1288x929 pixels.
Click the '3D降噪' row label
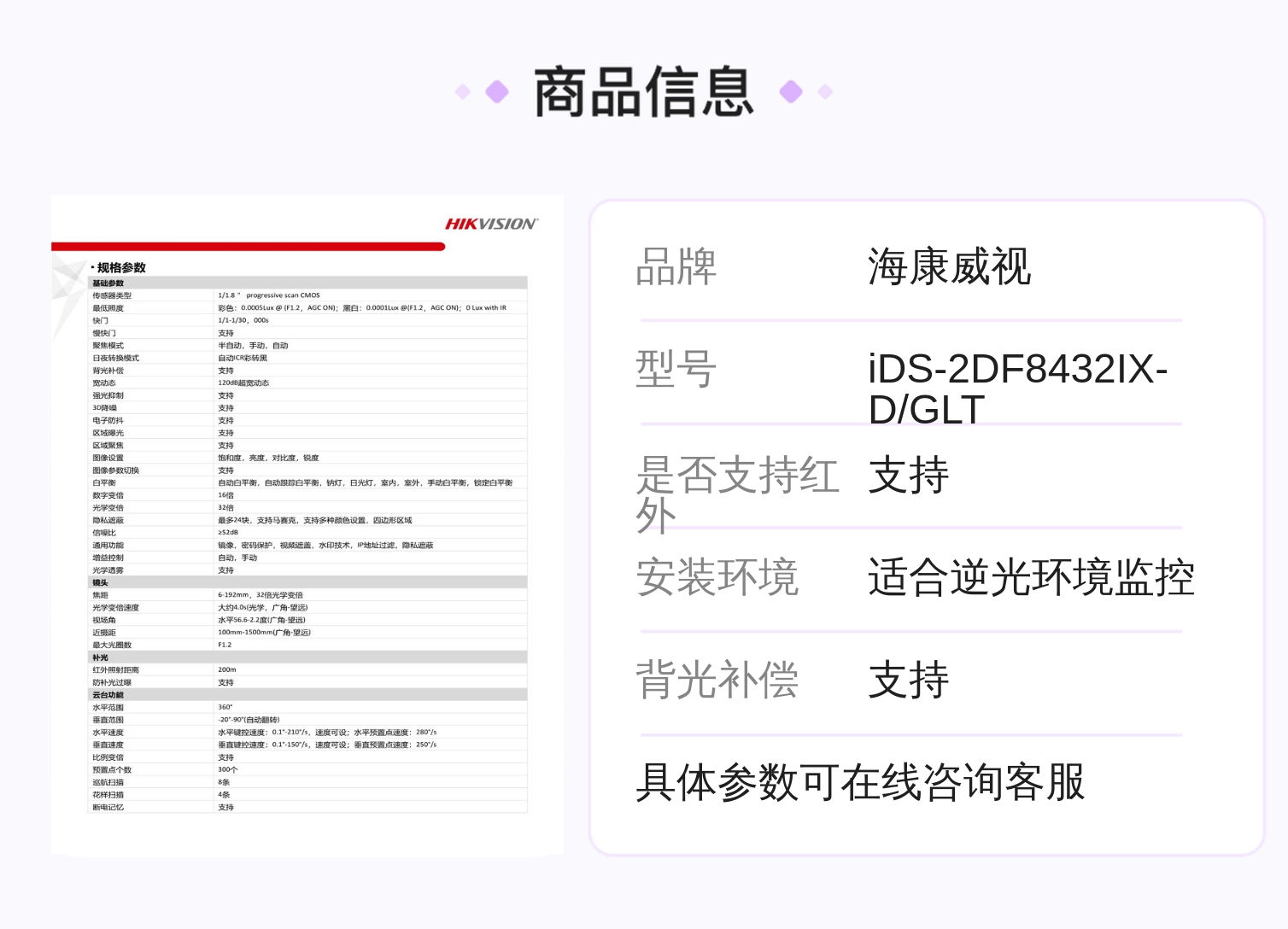coord(105,408)
